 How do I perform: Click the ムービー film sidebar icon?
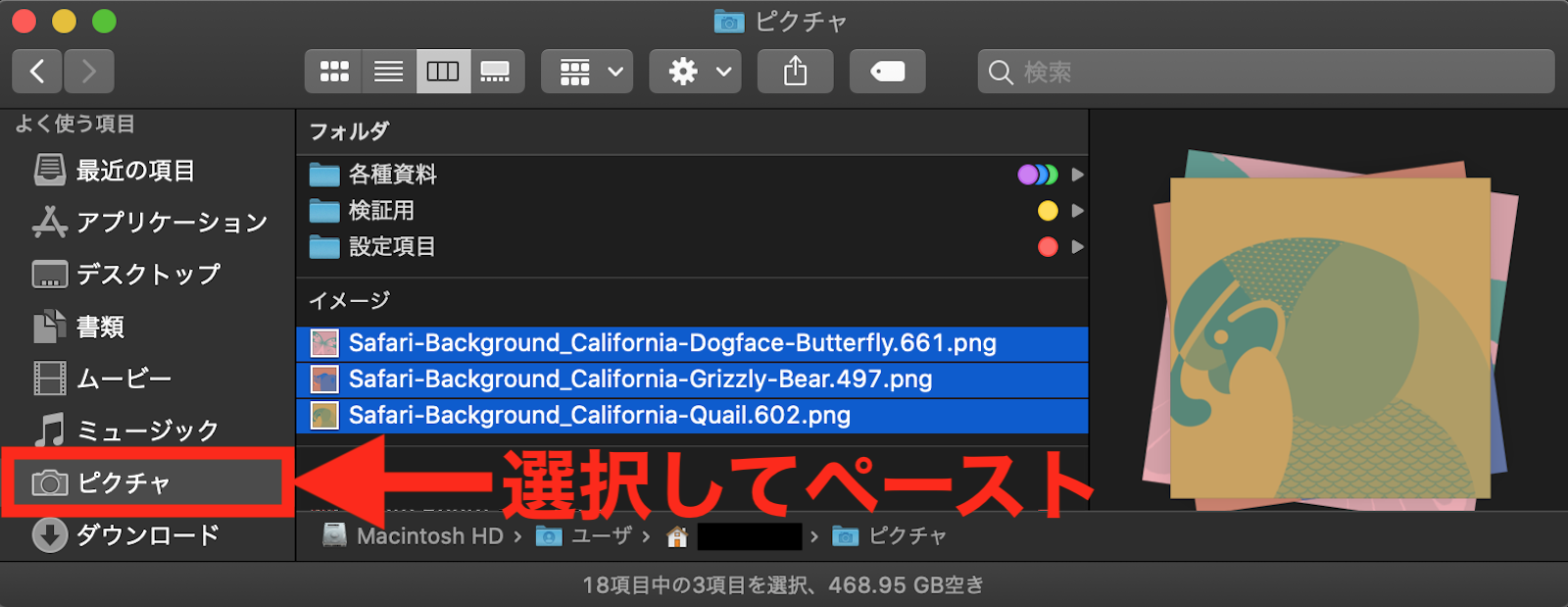[50, 379]
